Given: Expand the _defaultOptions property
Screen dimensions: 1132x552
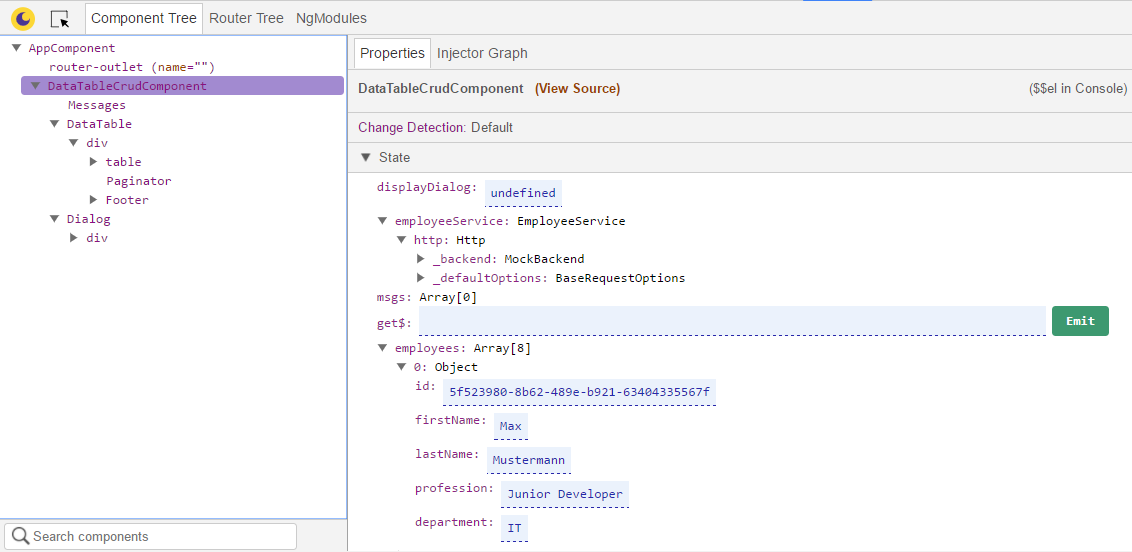Looking at the screenshot, I should click(x=421, y=278).
